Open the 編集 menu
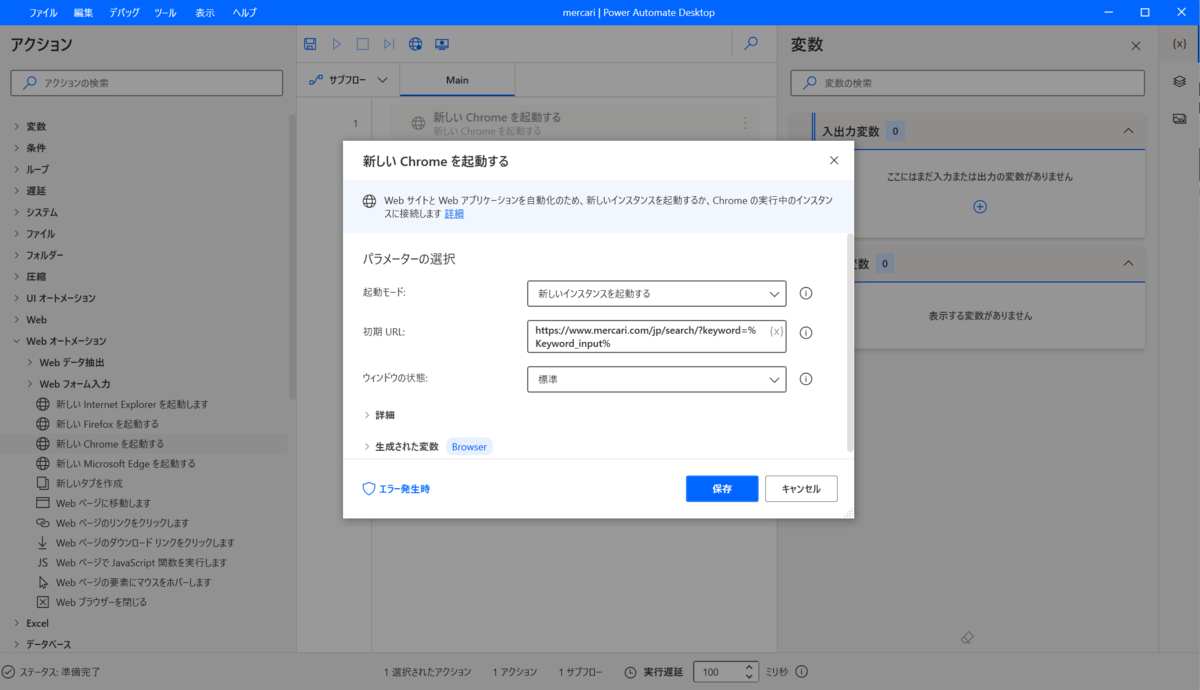The width and height of the screenshot is (1200, 690). [84, 13]
